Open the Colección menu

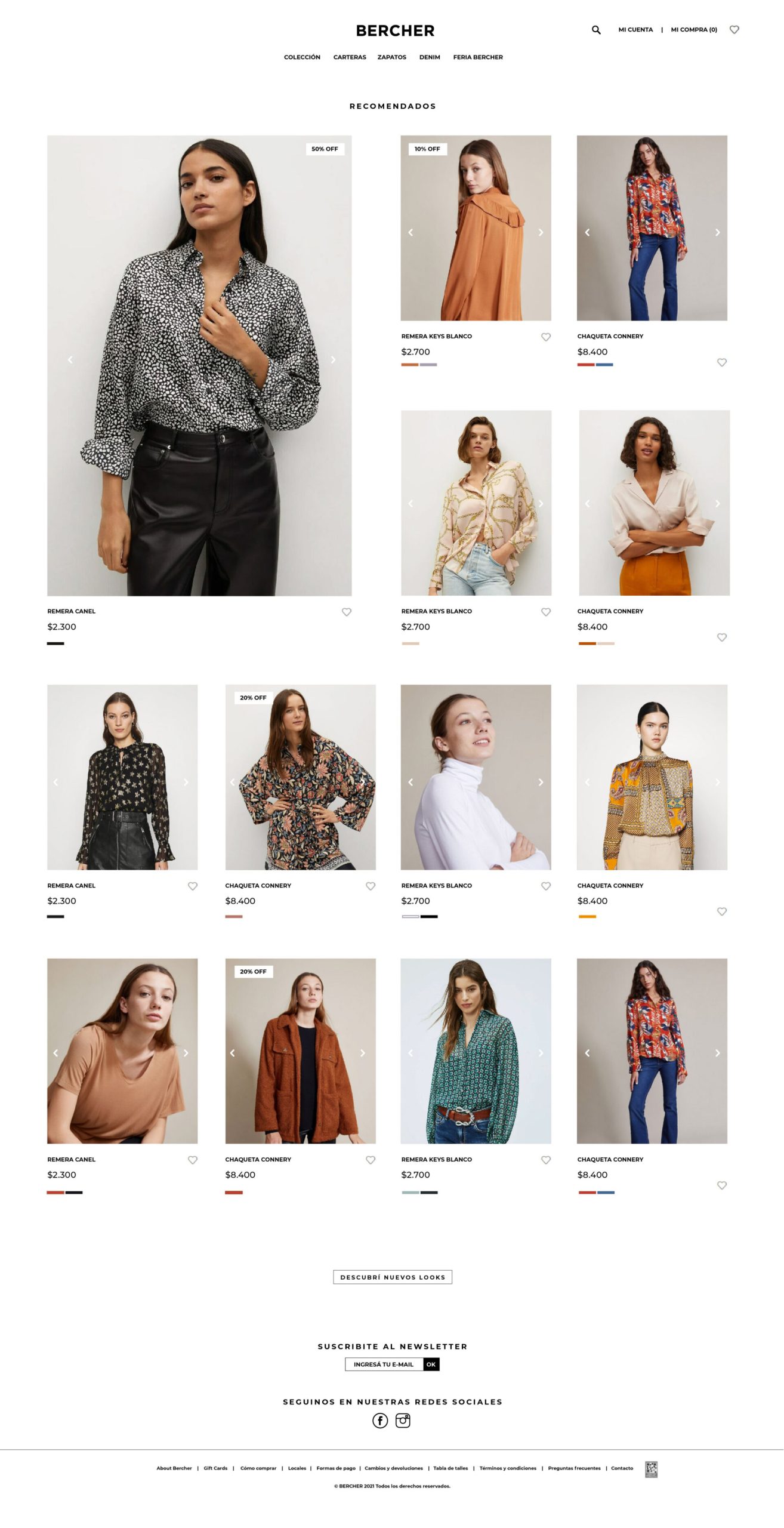pos(302,57)
